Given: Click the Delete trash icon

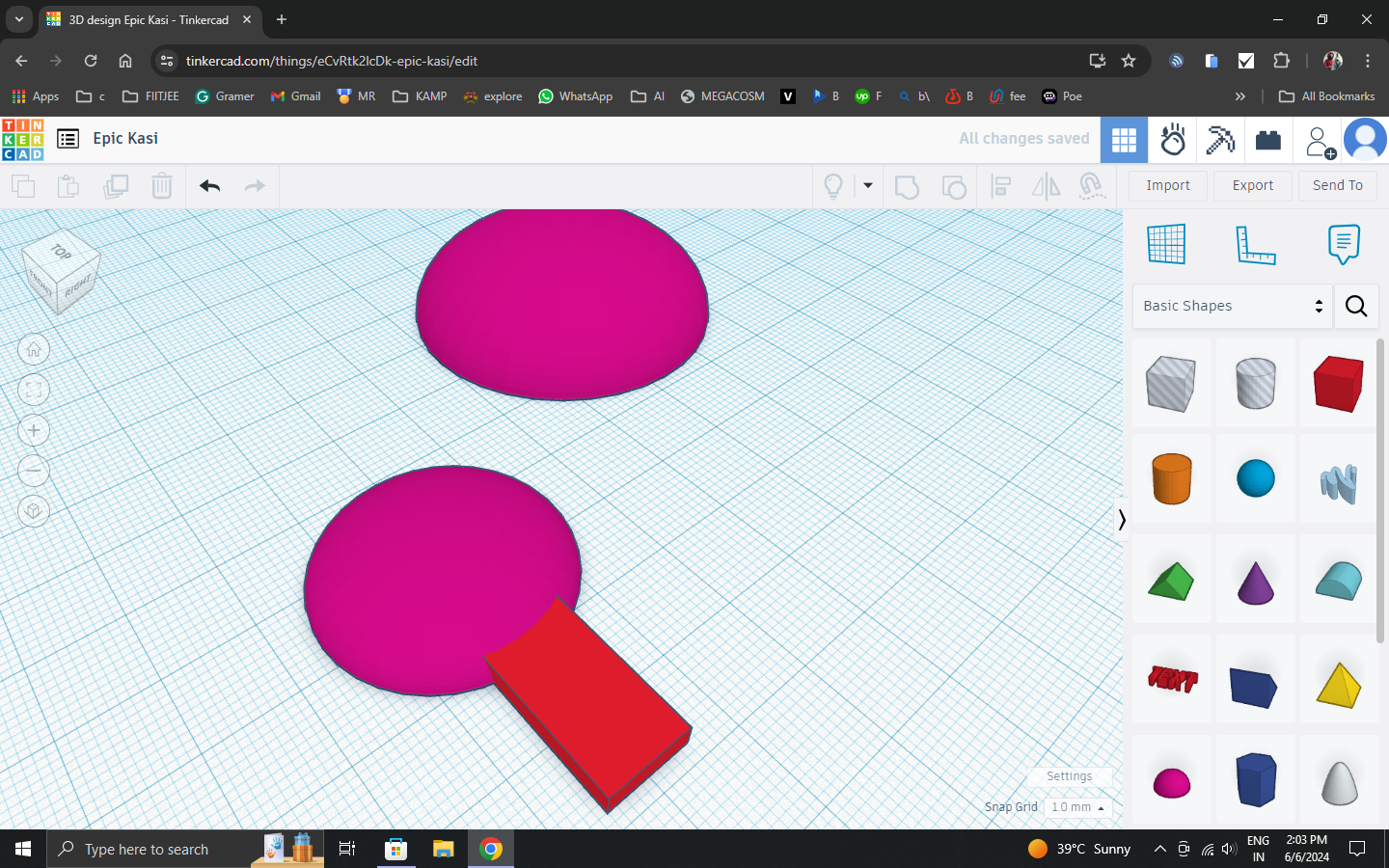Looking at the screenshot, I should [x=162, y=186].
